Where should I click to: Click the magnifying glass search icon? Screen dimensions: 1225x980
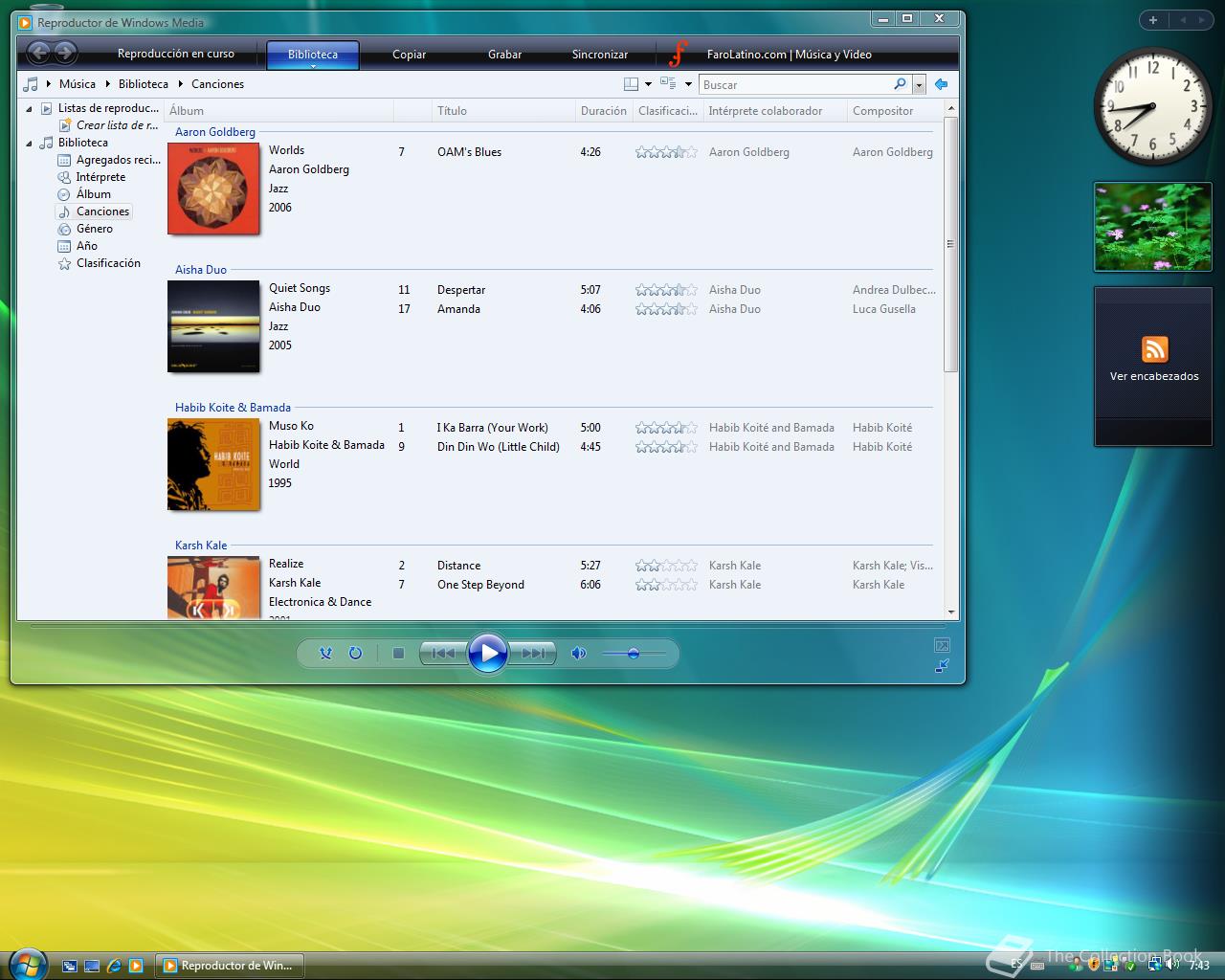click(900, 84)
